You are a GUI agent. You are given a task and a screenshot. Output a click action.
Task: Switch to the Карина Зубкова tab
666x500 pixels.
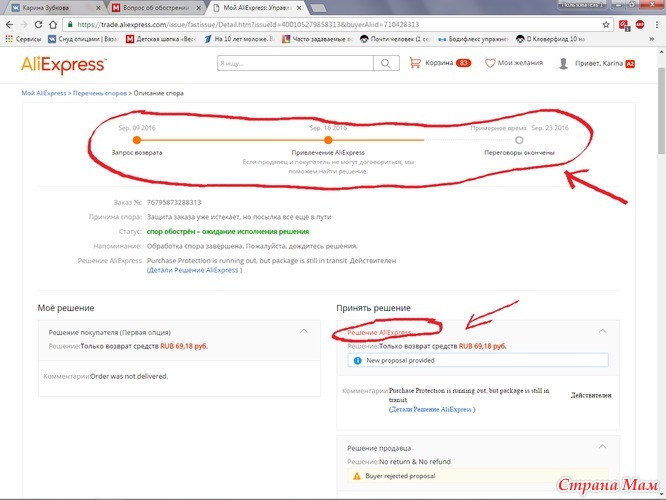pos(55,8)
